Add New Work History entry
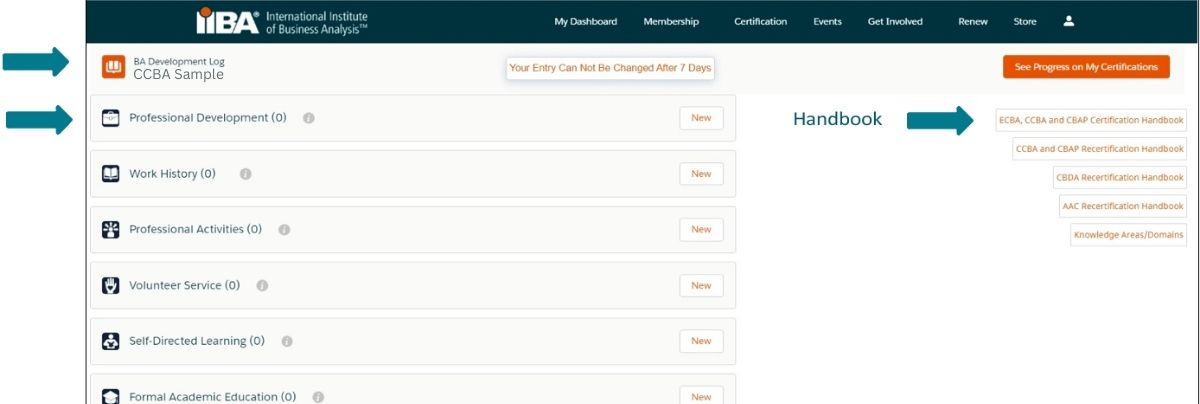The height and width of the screenshot is (404, 1200). pyautogui.click(x=701, y=174)
